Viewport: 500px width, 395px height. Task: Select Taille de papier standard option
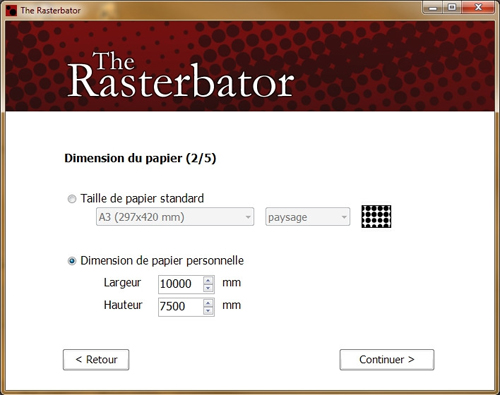click(72, 199)
